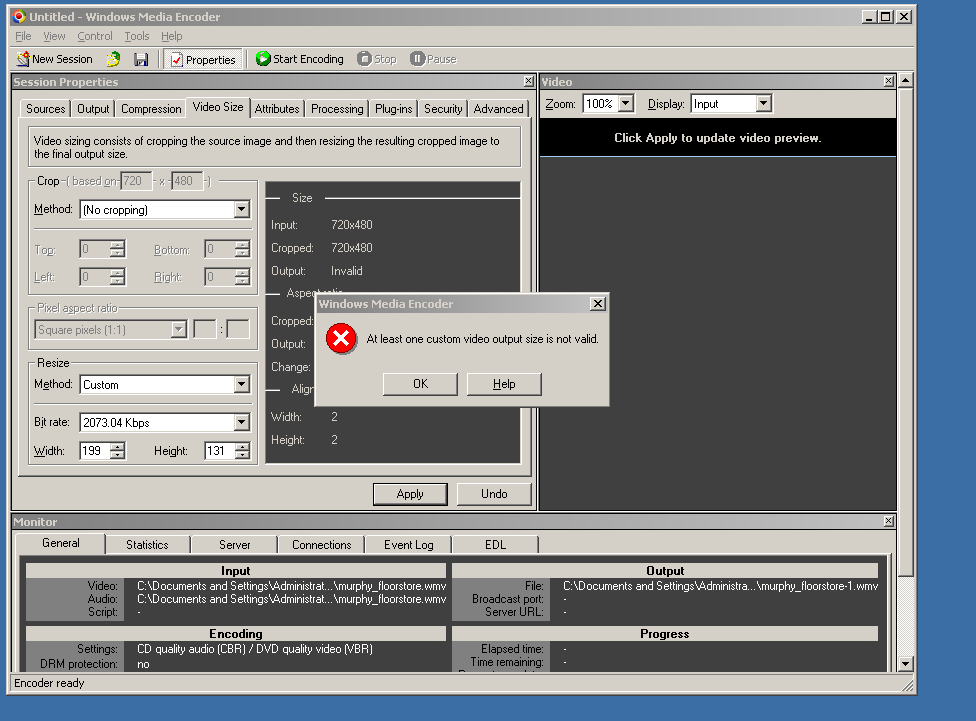Viewport: 976px width, 721px height.
Task: Click the Width spinner arrows
Action: pyautogui.click(x=118, y=451)
